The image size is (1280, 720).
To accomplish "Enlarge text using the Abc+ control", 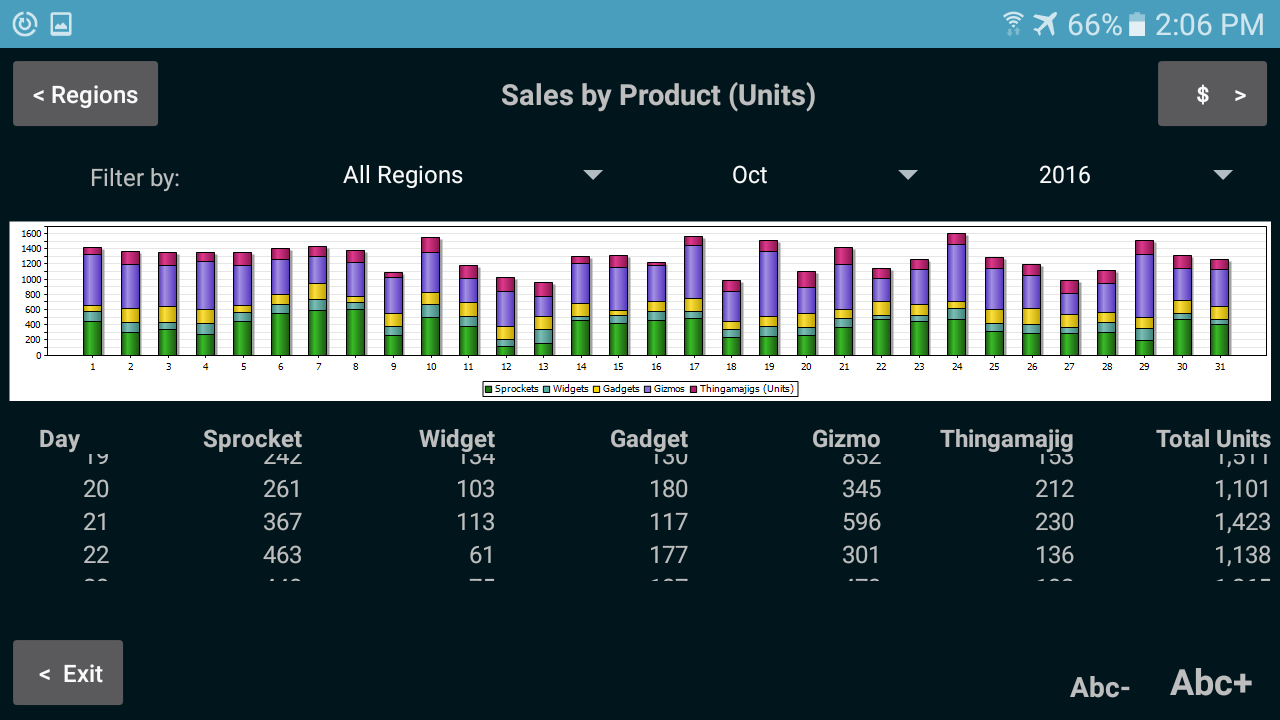I will coord(1210,682).
